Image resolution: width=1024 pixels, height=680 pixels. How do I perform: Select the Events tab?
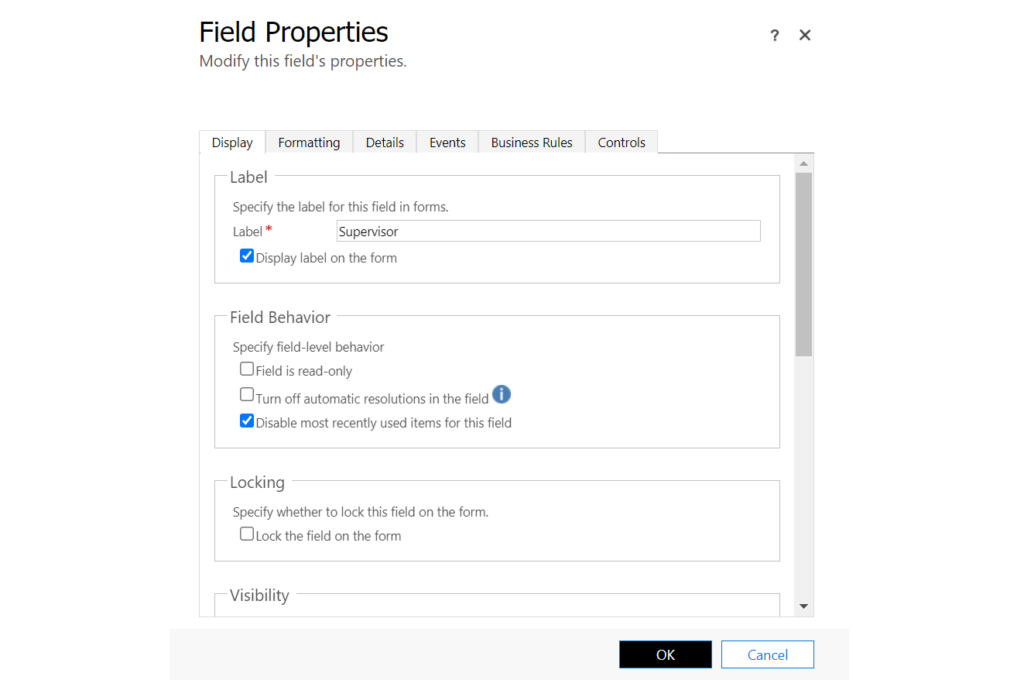tap(447, 142)
